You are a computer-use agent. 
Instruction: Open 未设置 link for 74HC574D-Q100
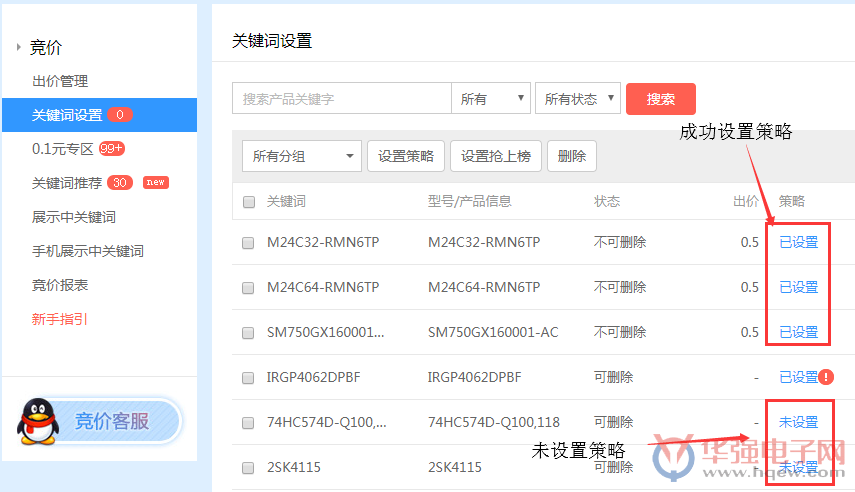tap(799, 422)
